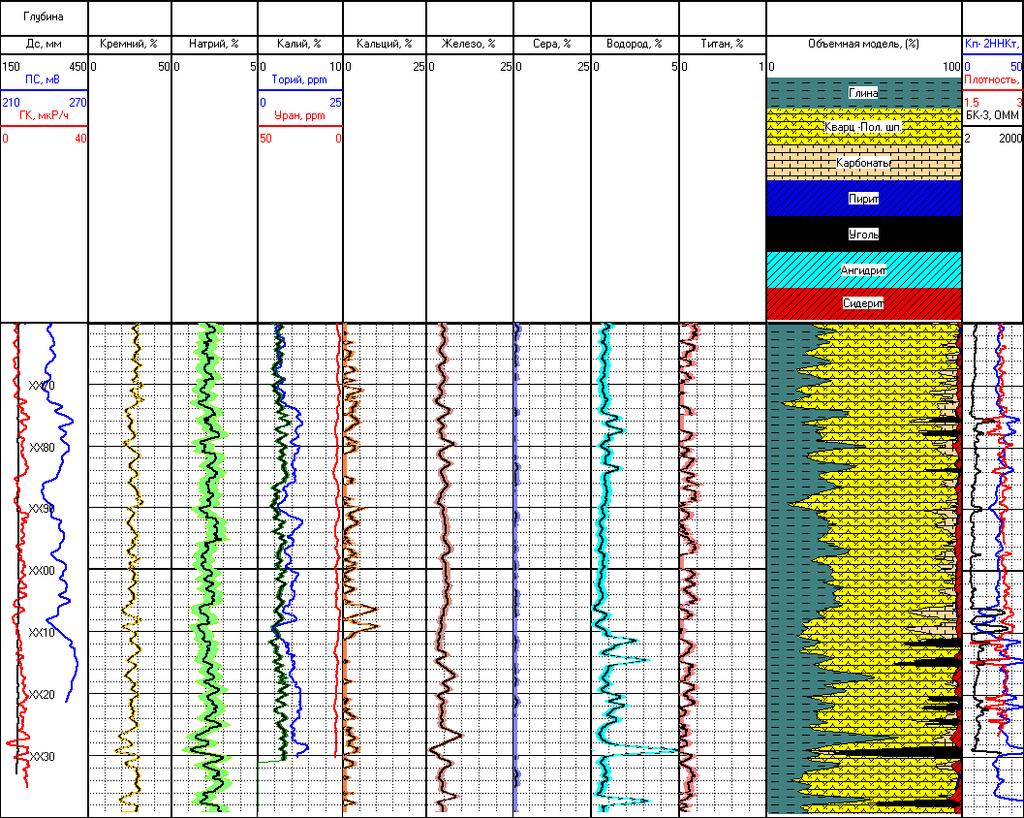Click the ГК, мкР/ч curve label
Screen dimensions: 1024x818
(42, 116)
